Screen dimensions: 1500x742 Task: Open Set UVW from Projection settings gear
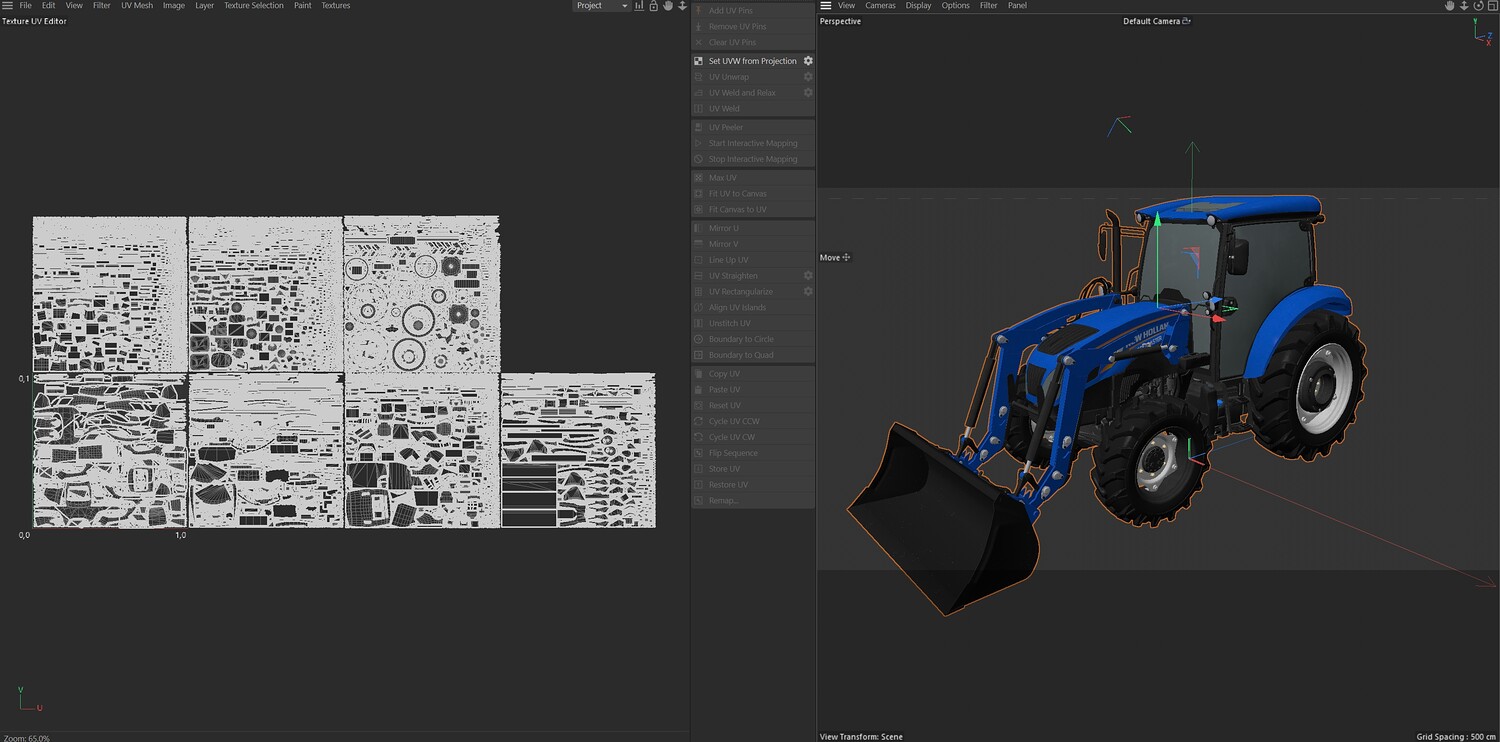(808, 61)
